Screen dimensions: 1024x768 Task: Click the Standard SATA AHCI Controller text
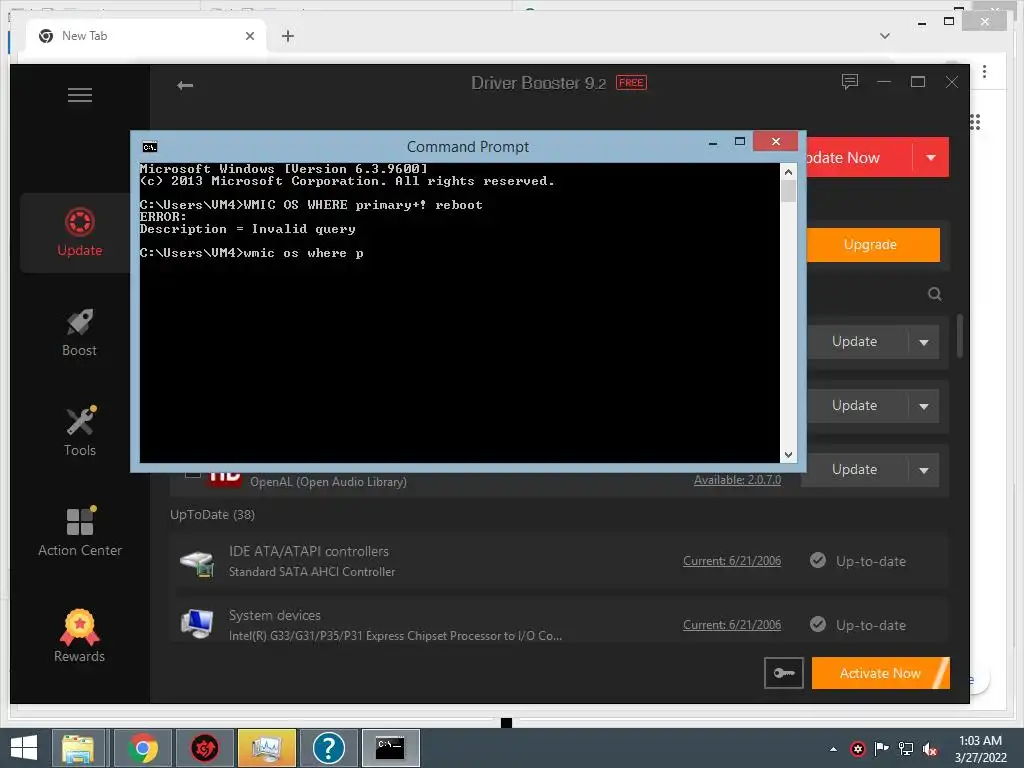312,571
